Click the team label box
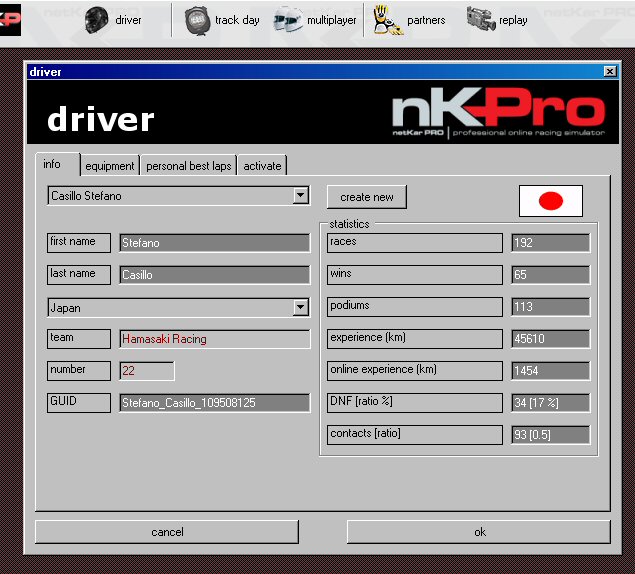This screenshot has width=635, height=574. tap(79, 339)
